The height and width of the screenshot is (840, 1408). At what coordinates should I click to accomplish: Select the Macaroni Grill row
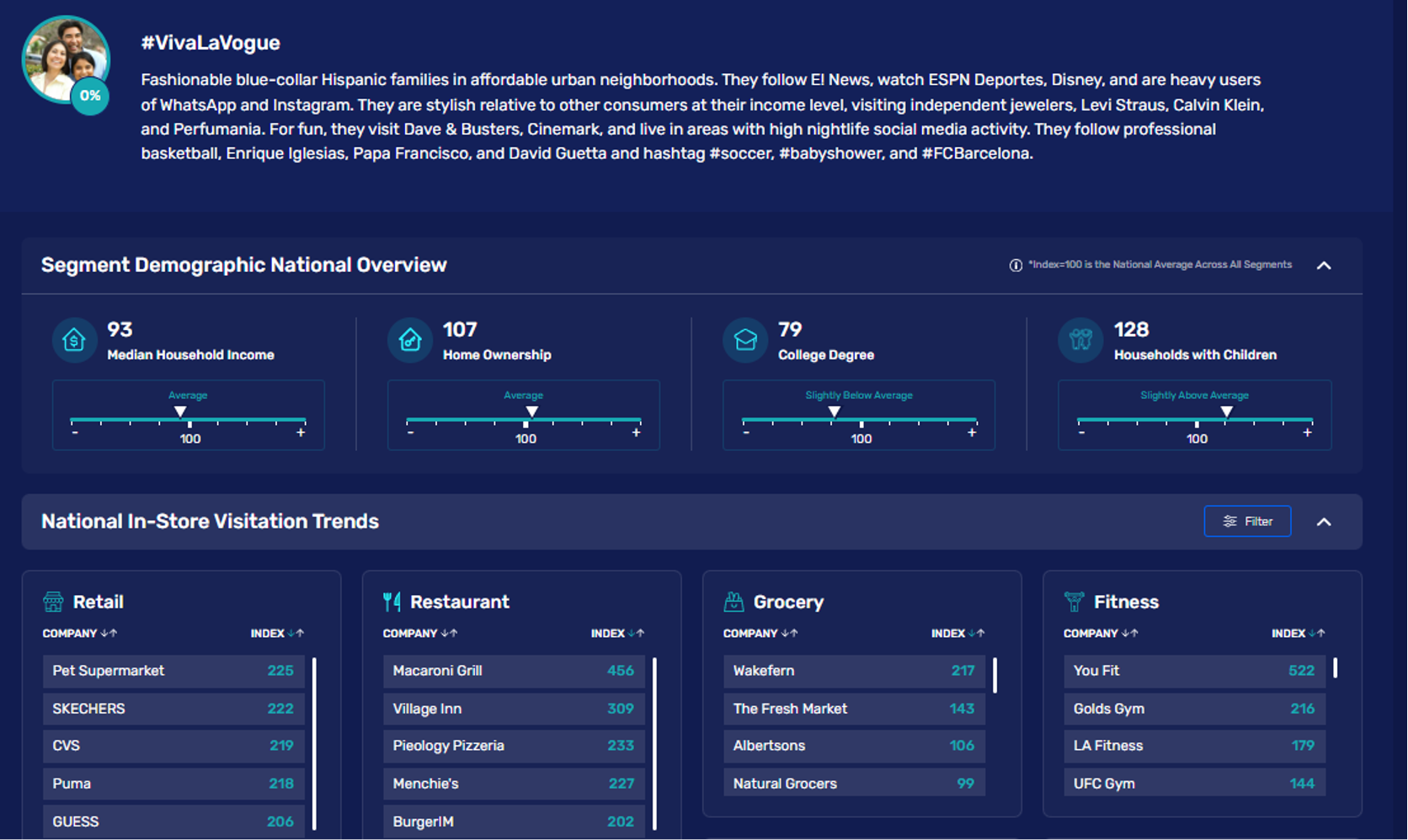[514, 671]
